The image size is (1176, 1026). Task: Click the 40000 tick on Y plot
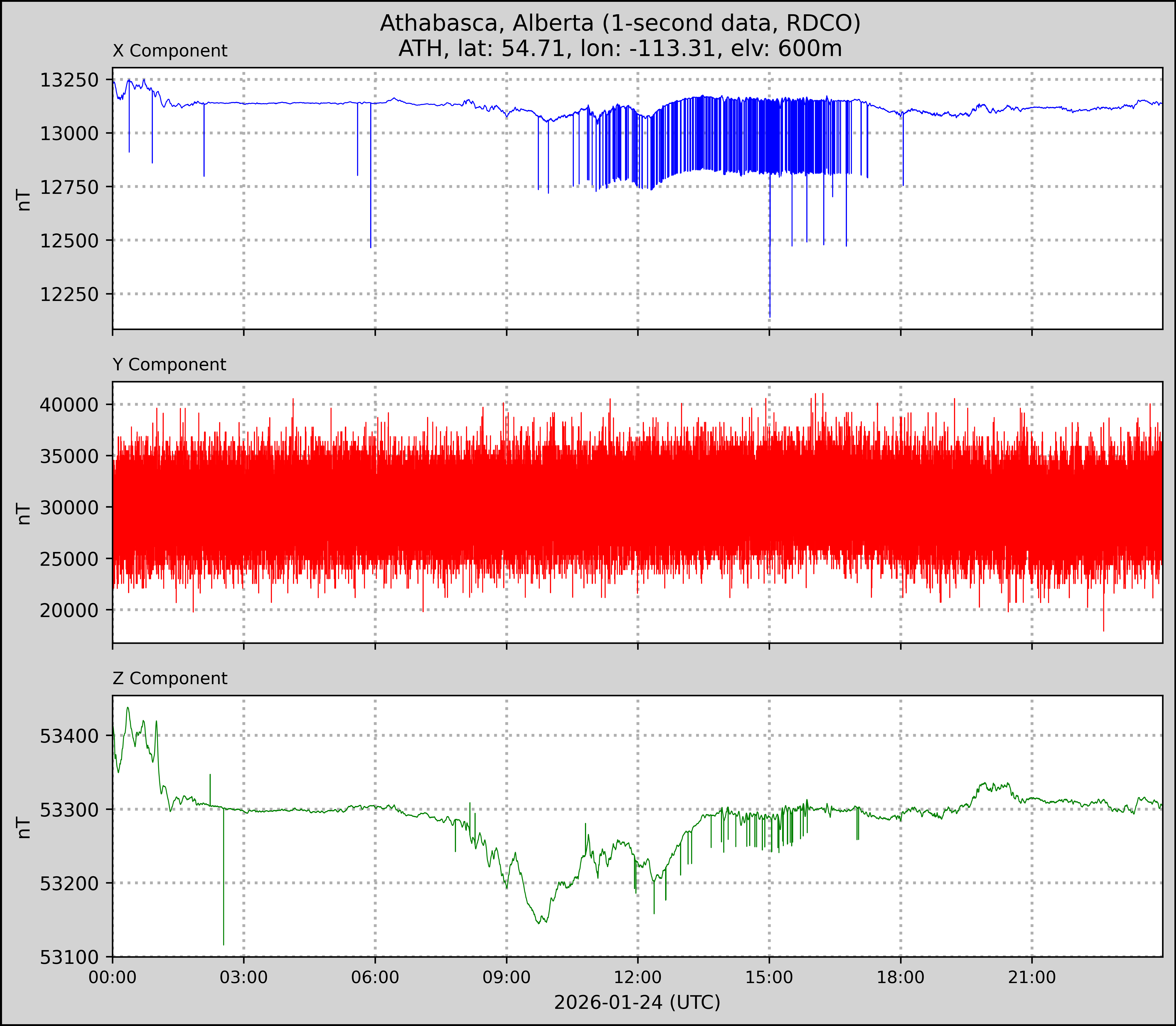[69, 405]
